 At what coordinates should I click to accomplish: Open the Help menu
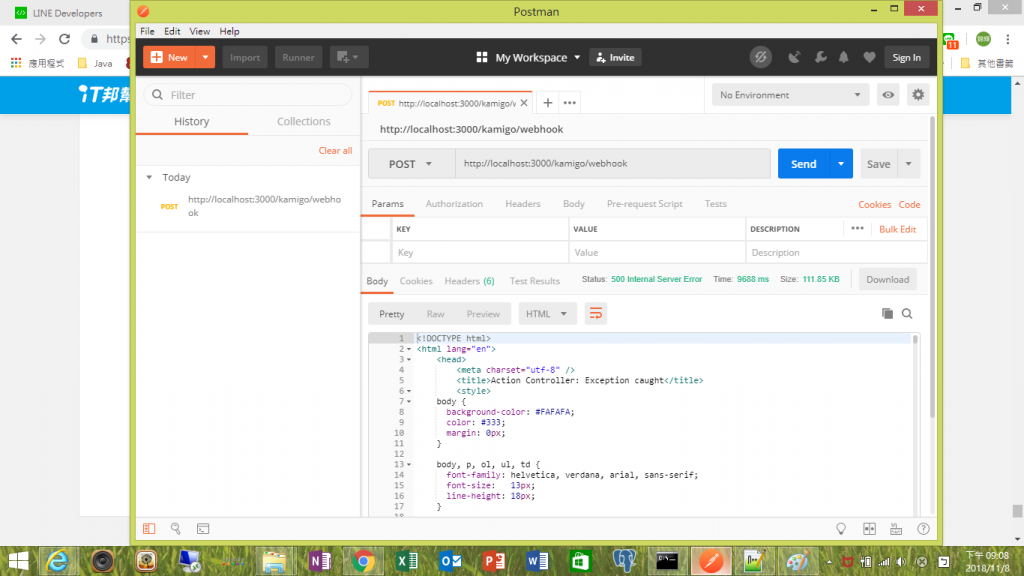click(229, 31)
